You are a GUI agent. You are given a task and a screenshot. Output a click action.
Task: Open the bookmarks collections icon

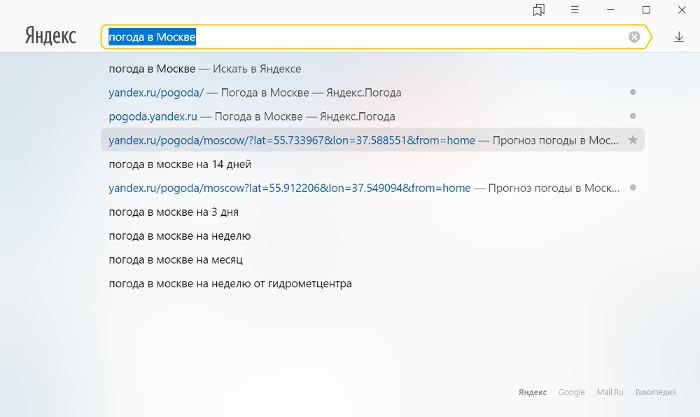(x=539, y=10)
